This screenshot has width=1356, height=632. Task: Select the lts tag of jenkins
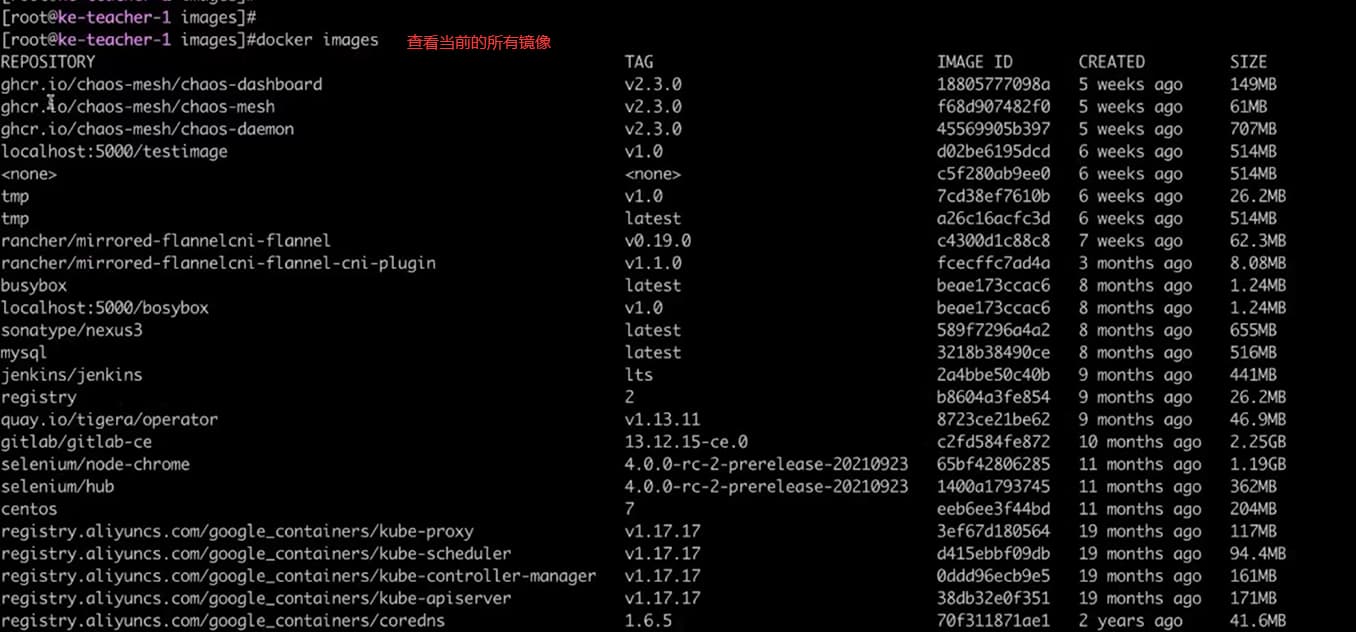coord(639,375)
